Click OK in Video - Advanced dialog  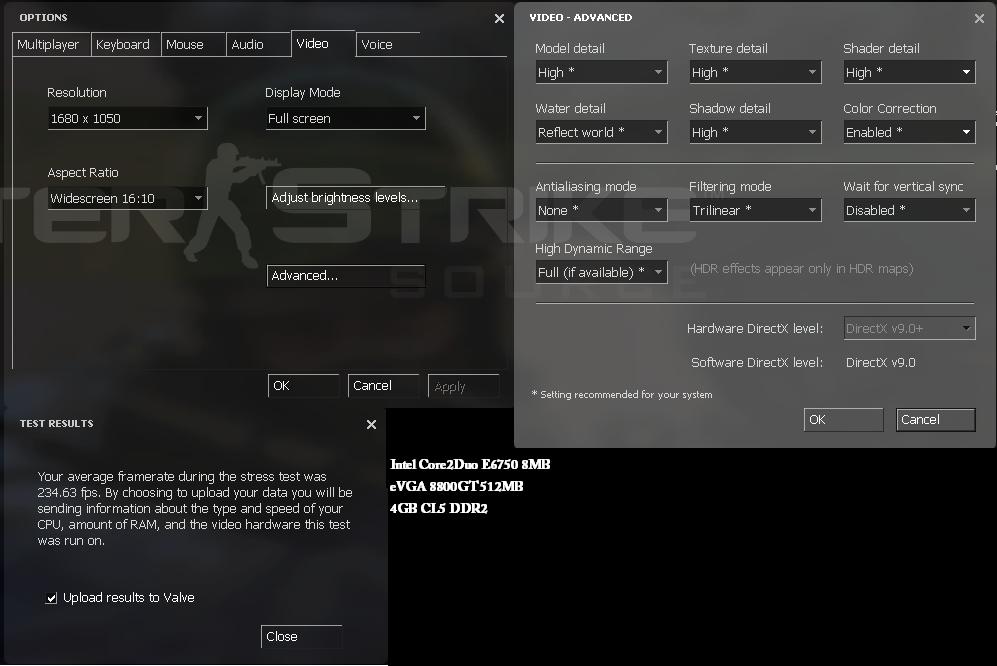(x=843, y=420)
